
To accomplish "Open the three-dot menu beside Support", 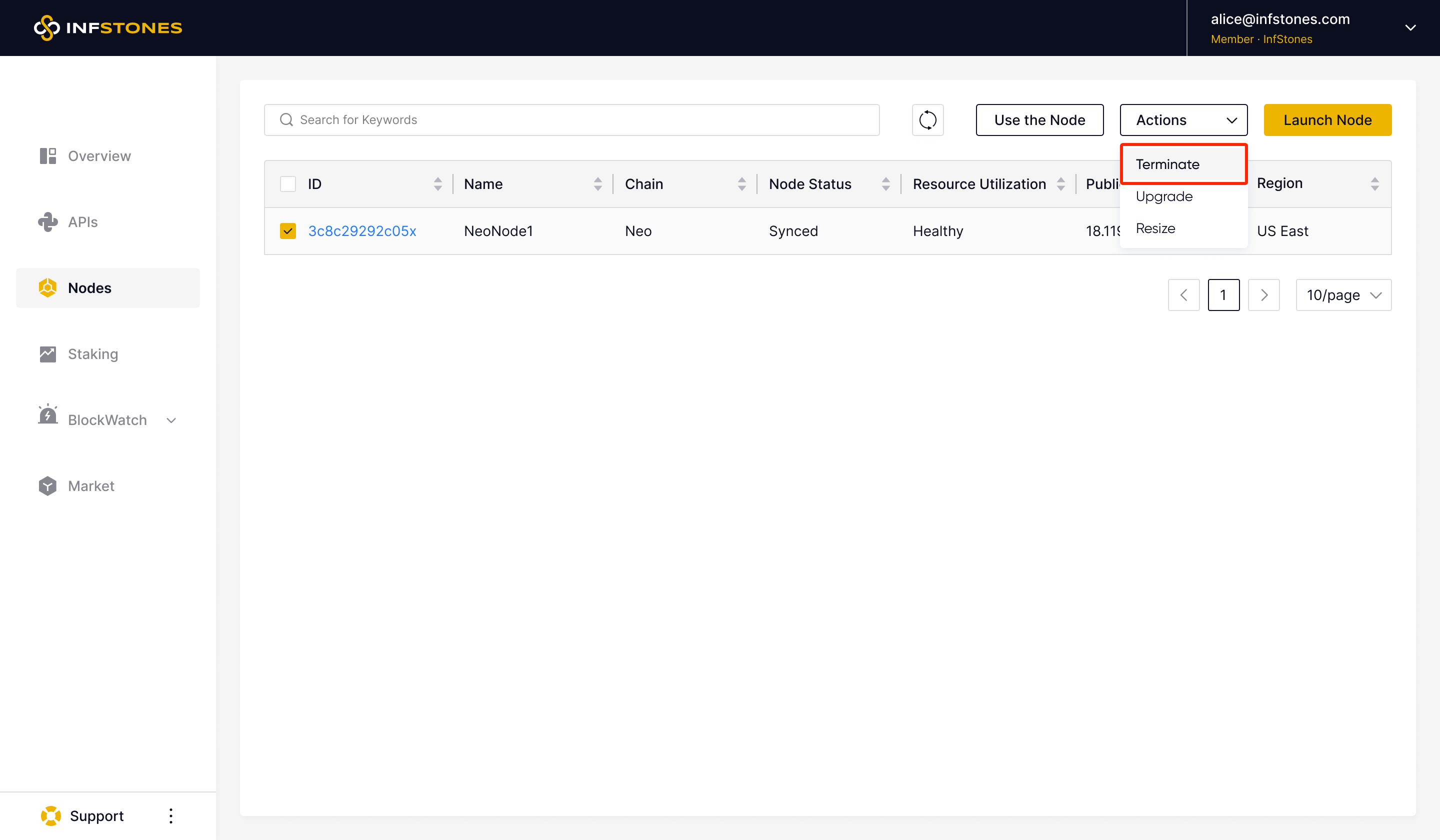I will [171, 815].
